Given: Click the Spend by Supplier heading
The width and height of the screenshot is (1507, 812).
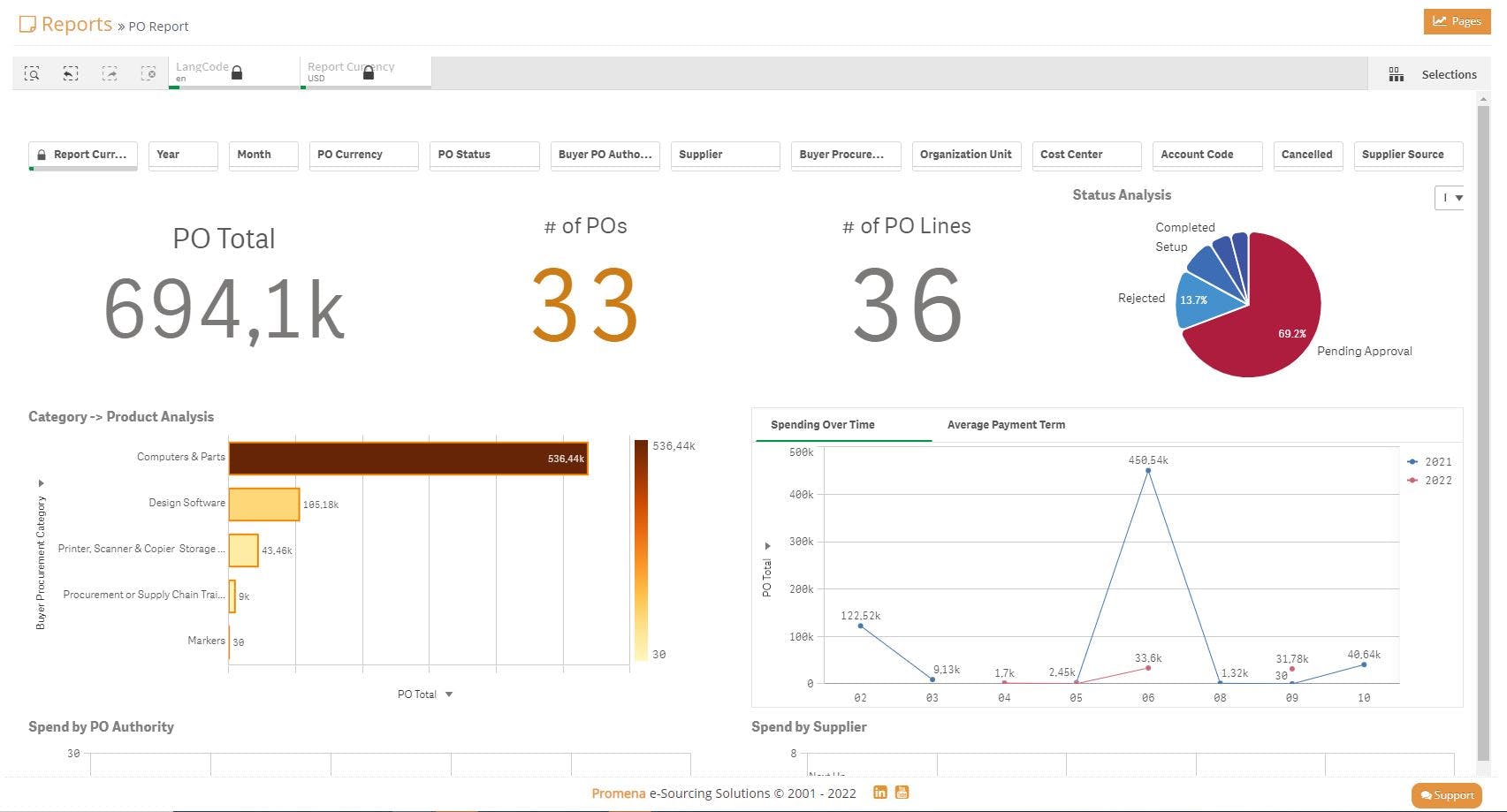Looking at the screenshot, I should (x=809, y=726).
